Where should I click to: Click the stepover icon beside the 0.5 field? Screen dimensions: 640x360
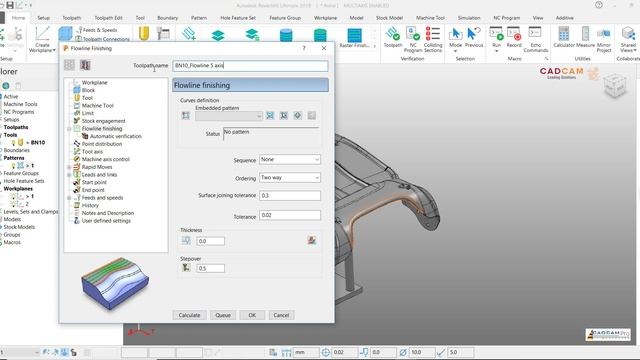pyautogui.click(x=186, y=268)
